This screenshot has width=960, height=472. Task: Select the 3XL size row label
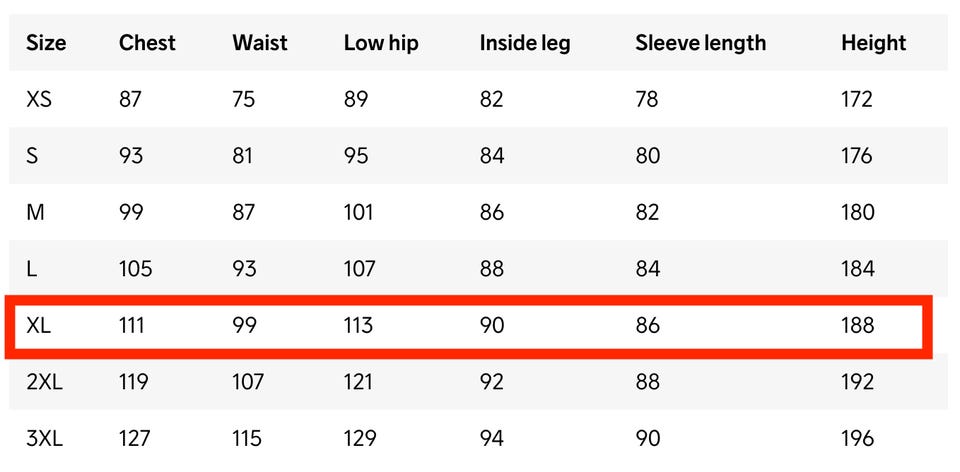click(x=45, y=438)
